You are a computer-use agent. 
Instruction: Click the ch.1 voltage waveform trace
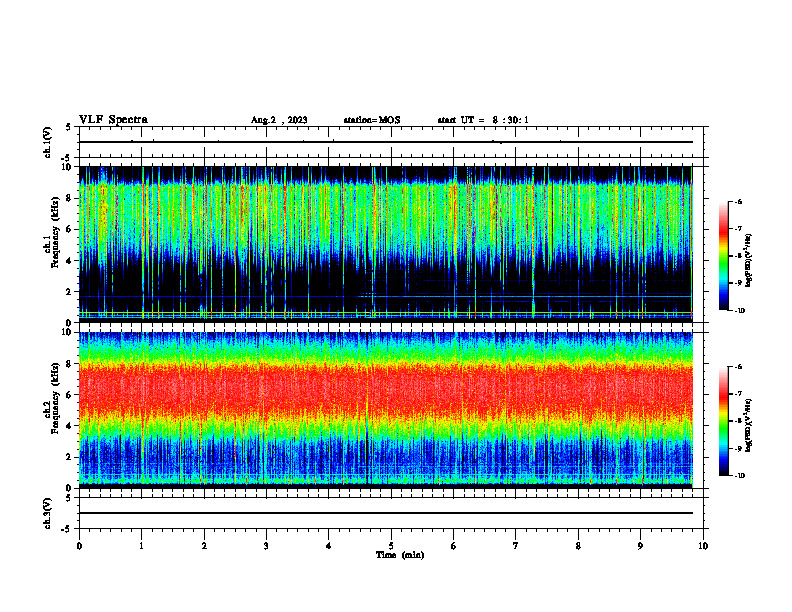click(x=386, y=142)
